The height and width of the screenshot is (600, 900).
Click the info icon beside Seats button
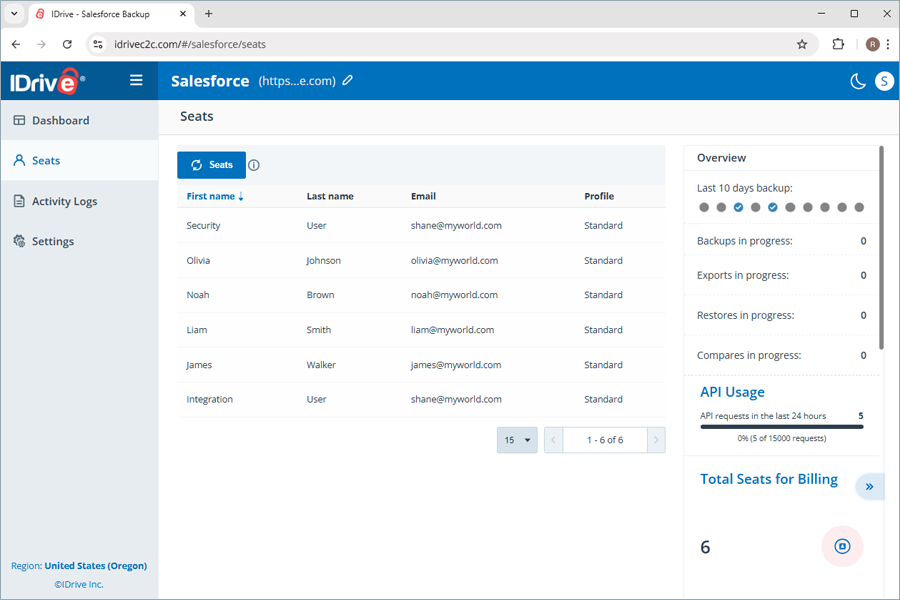click(x=254, y=165)
